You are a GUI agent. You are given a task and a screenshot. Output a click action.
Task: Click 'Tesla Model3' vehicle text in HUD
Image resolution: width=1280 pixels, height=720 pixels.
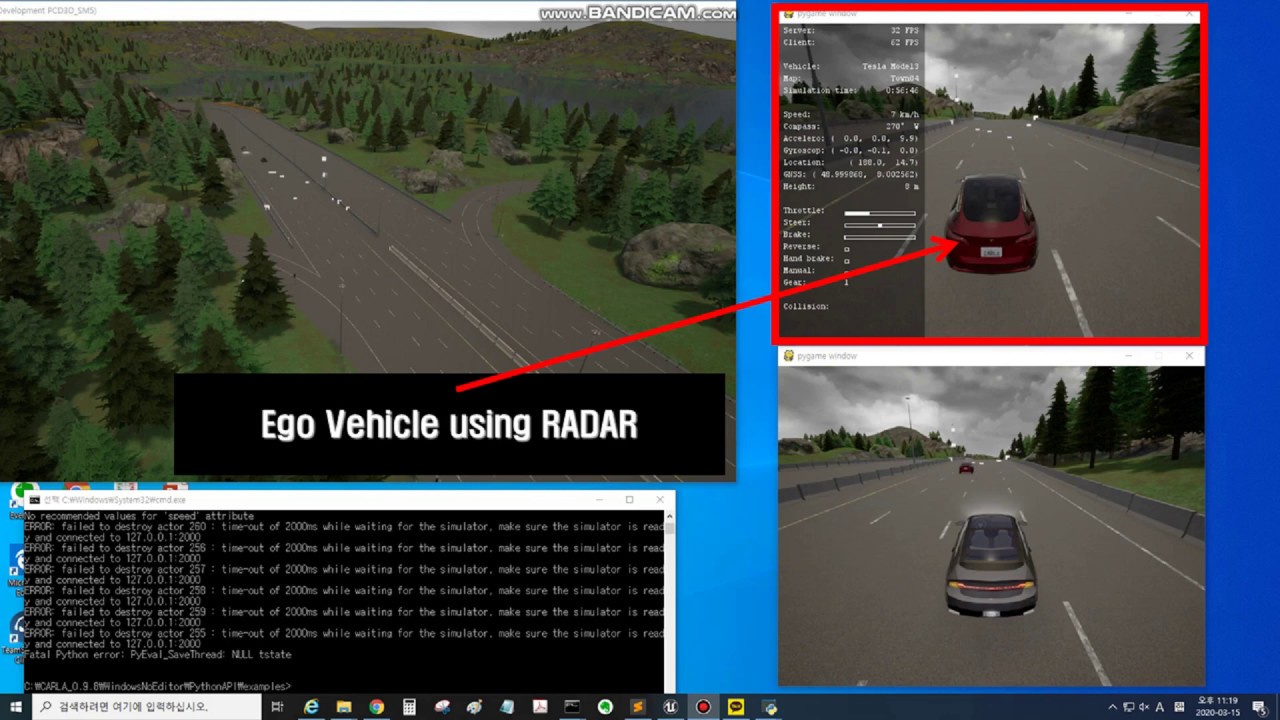click(x=890, y=66)
